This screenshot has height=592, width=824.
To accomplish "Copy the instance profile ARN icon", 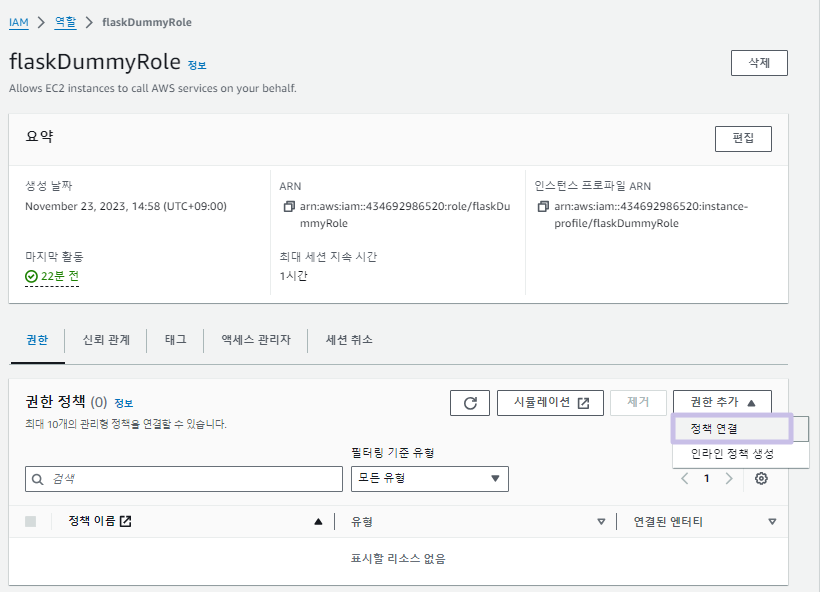I will point(543,206).
